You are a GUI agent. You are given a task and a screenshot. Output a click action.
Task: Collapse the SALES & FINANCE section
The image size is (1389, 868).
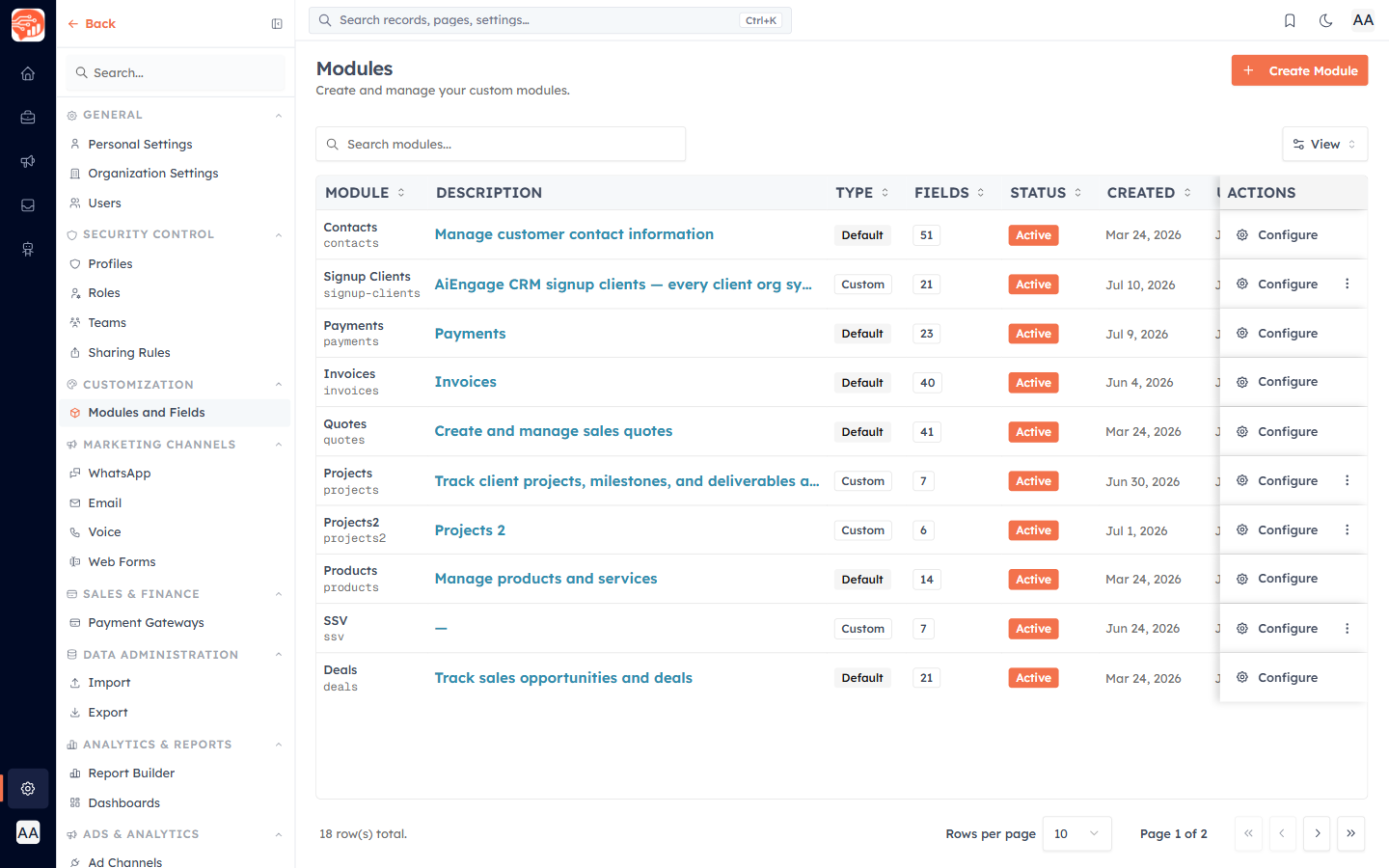click(x=278, y=594)
